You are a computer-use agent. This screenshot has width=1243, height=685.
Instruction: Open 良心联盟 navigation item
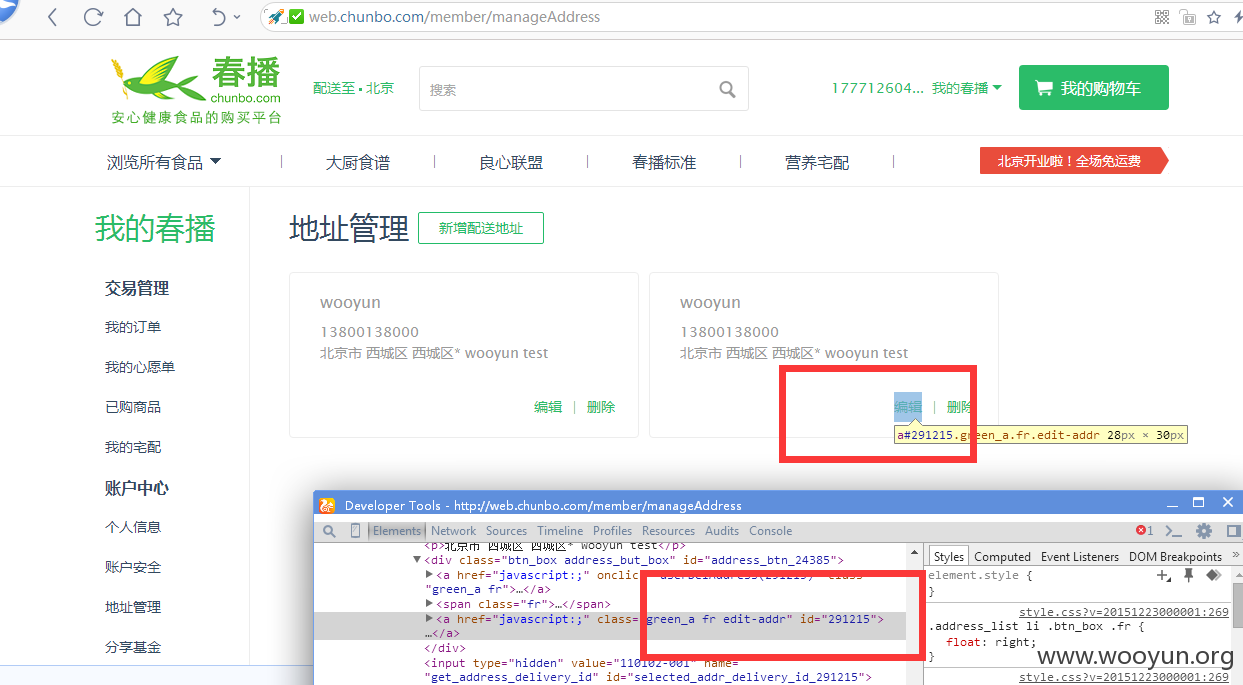tap(511, 162)
